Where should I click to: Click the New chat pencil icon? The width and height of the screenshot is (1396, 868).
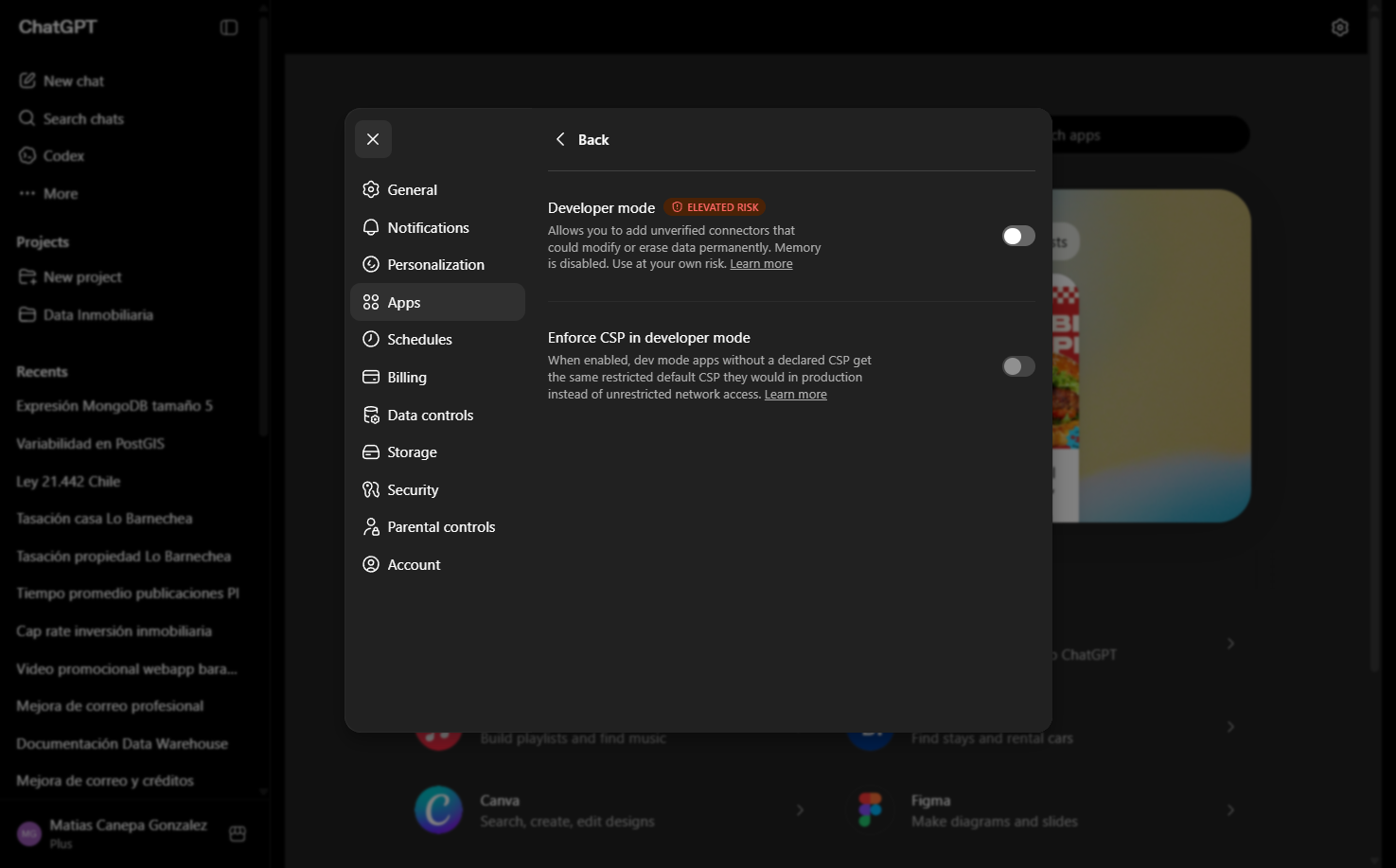coord(27,80)
